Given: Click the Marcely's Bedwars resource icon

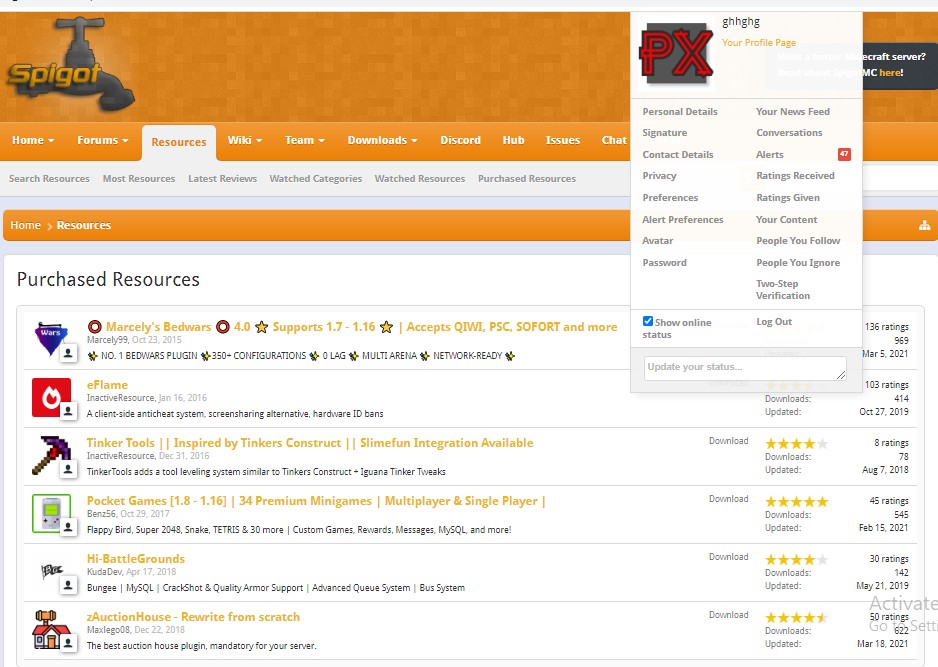Looking at the screenshot, I should (51, 338).
